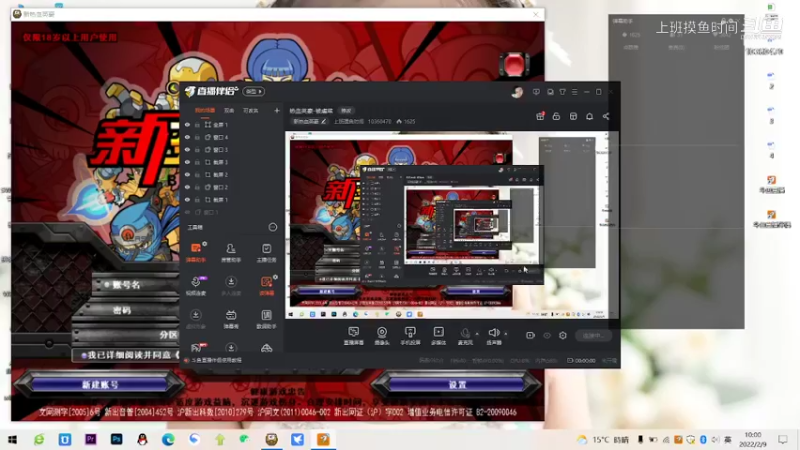
Task: Open the Windows Start menu
Action: (x=12, y=439)
